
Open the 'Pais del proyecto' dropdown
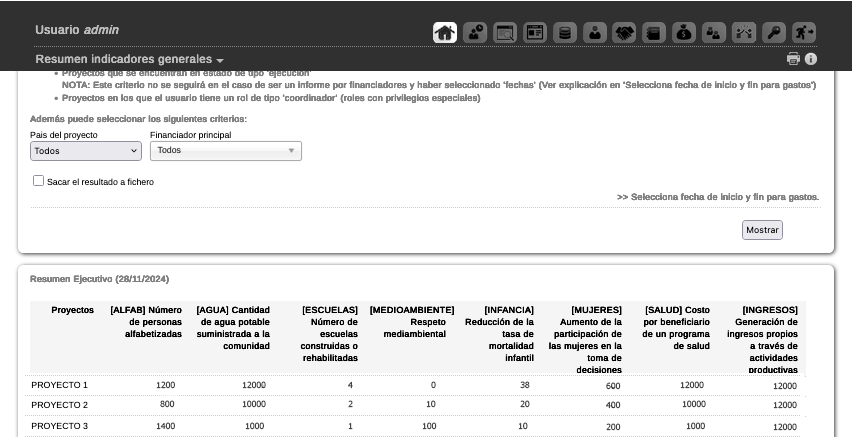(86, 151)
